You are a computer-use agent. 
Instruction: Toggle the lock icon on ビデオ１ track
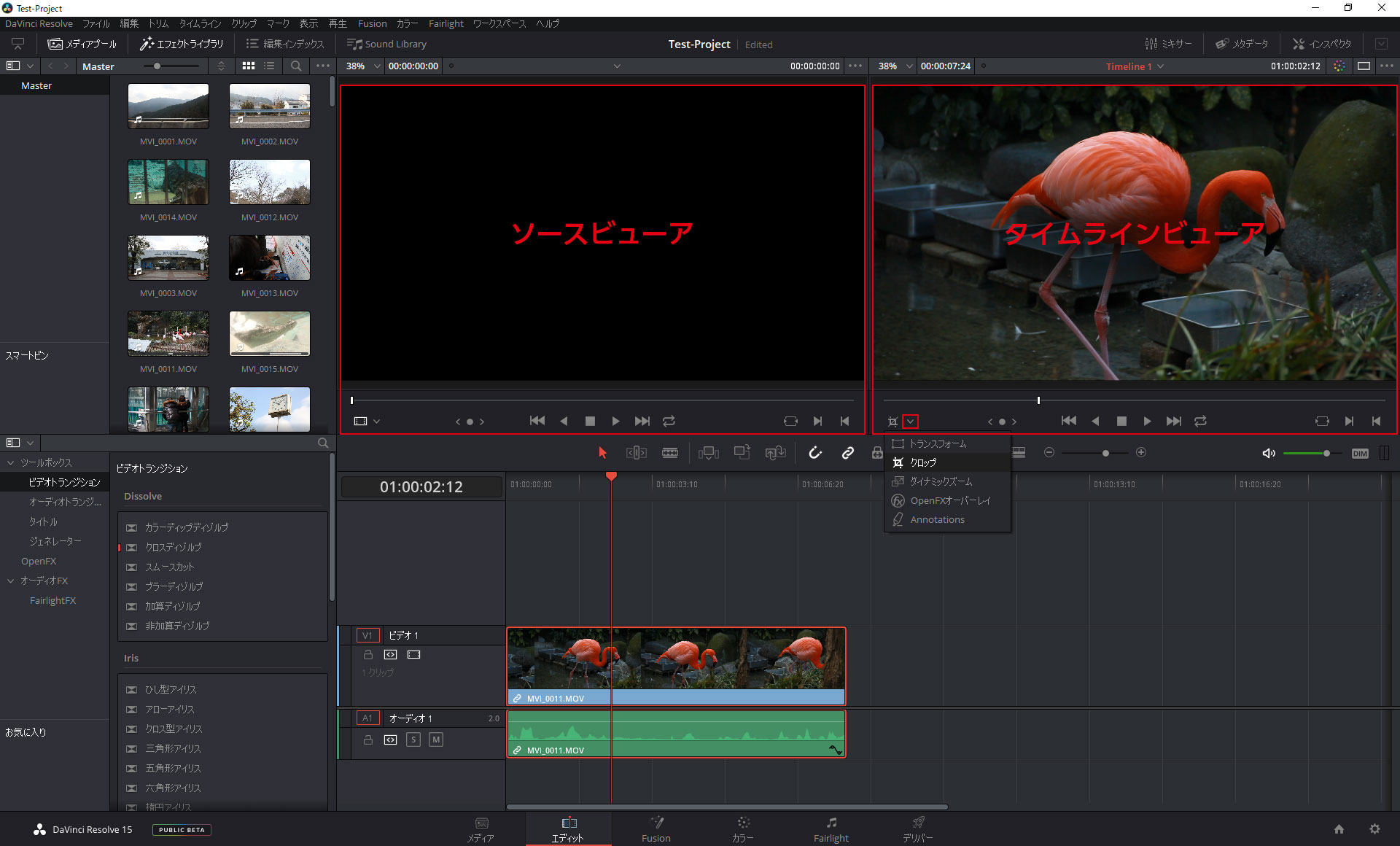(x=369, y=654)
